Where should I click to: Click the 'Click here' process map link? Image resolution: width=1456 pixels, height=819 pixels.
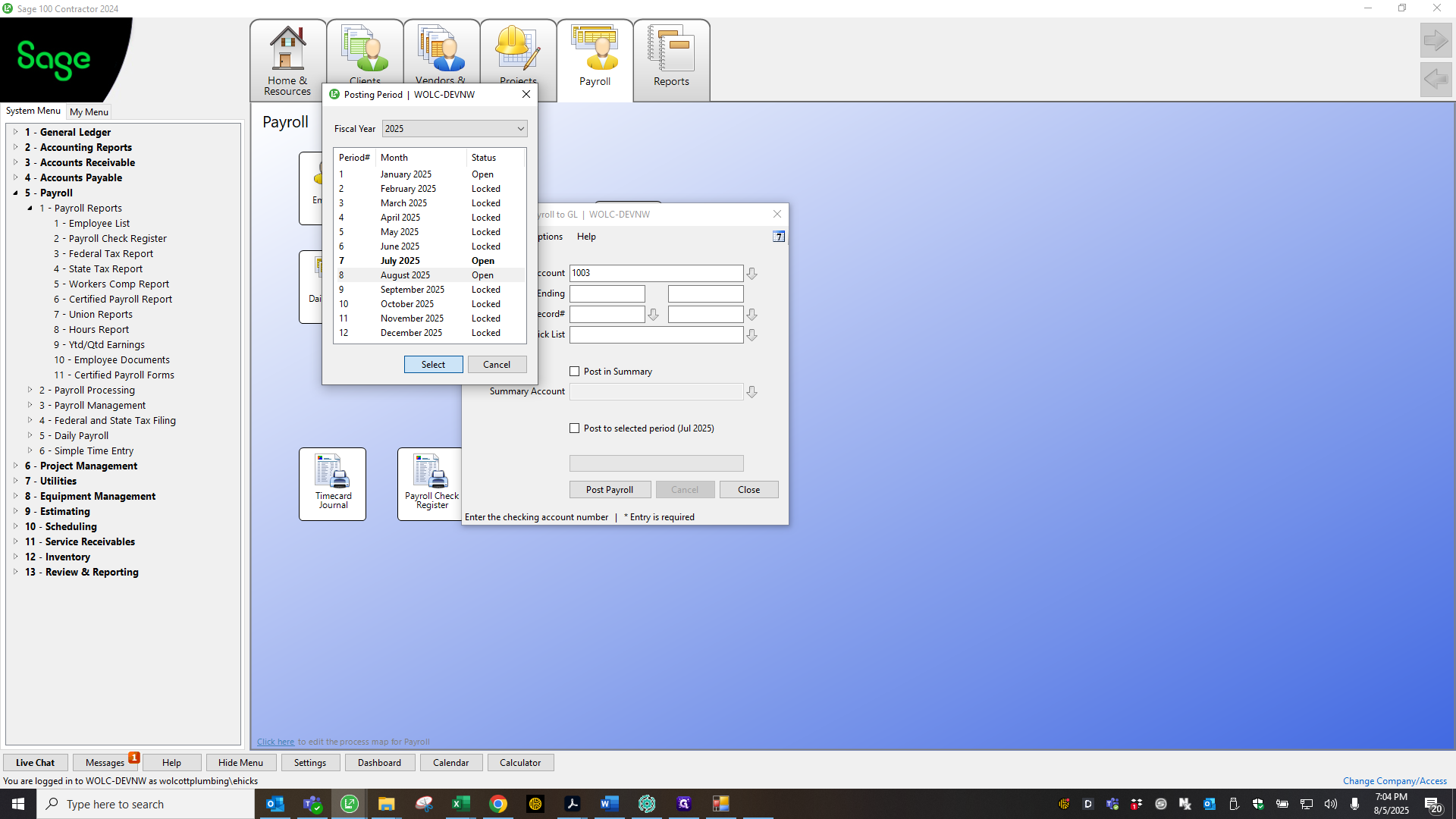click(x=275, y=742)
